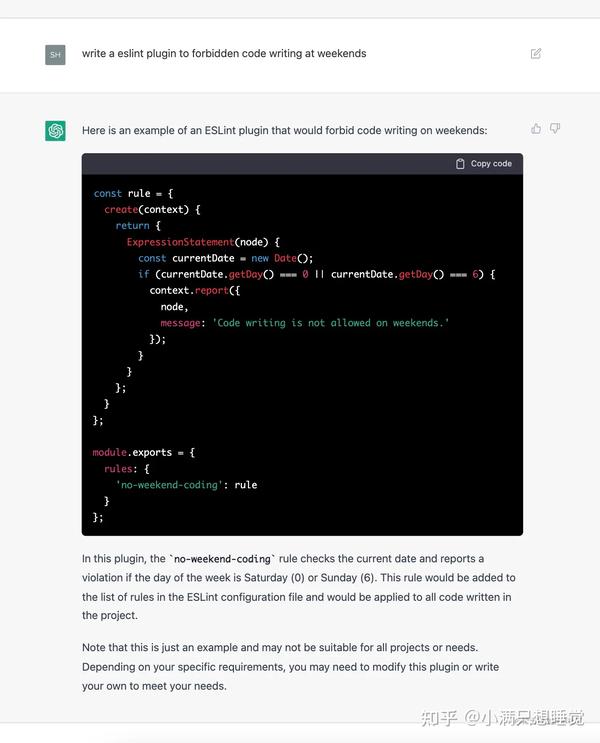The image size is (600, 743).
Task: Click the create(context) line in the code
Action: [152, 209]
